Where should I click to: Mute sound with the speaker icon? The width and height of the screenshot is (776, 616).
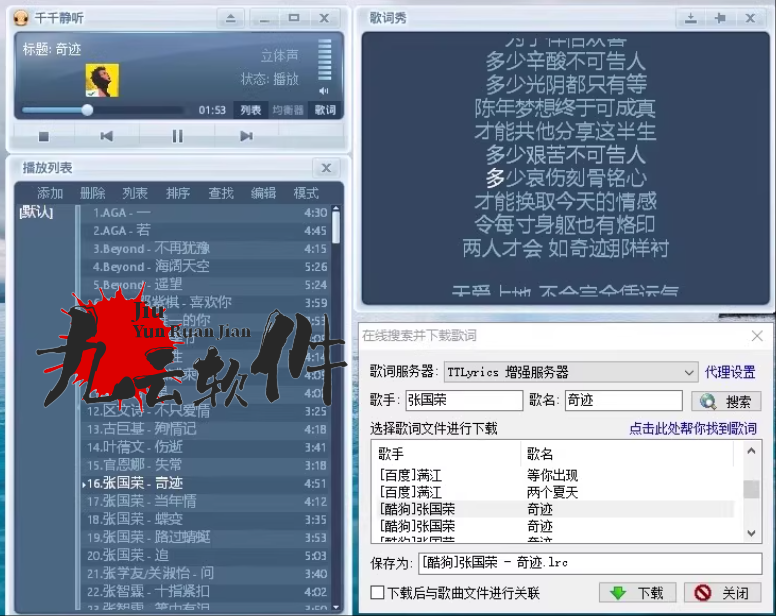click(324, 91)
